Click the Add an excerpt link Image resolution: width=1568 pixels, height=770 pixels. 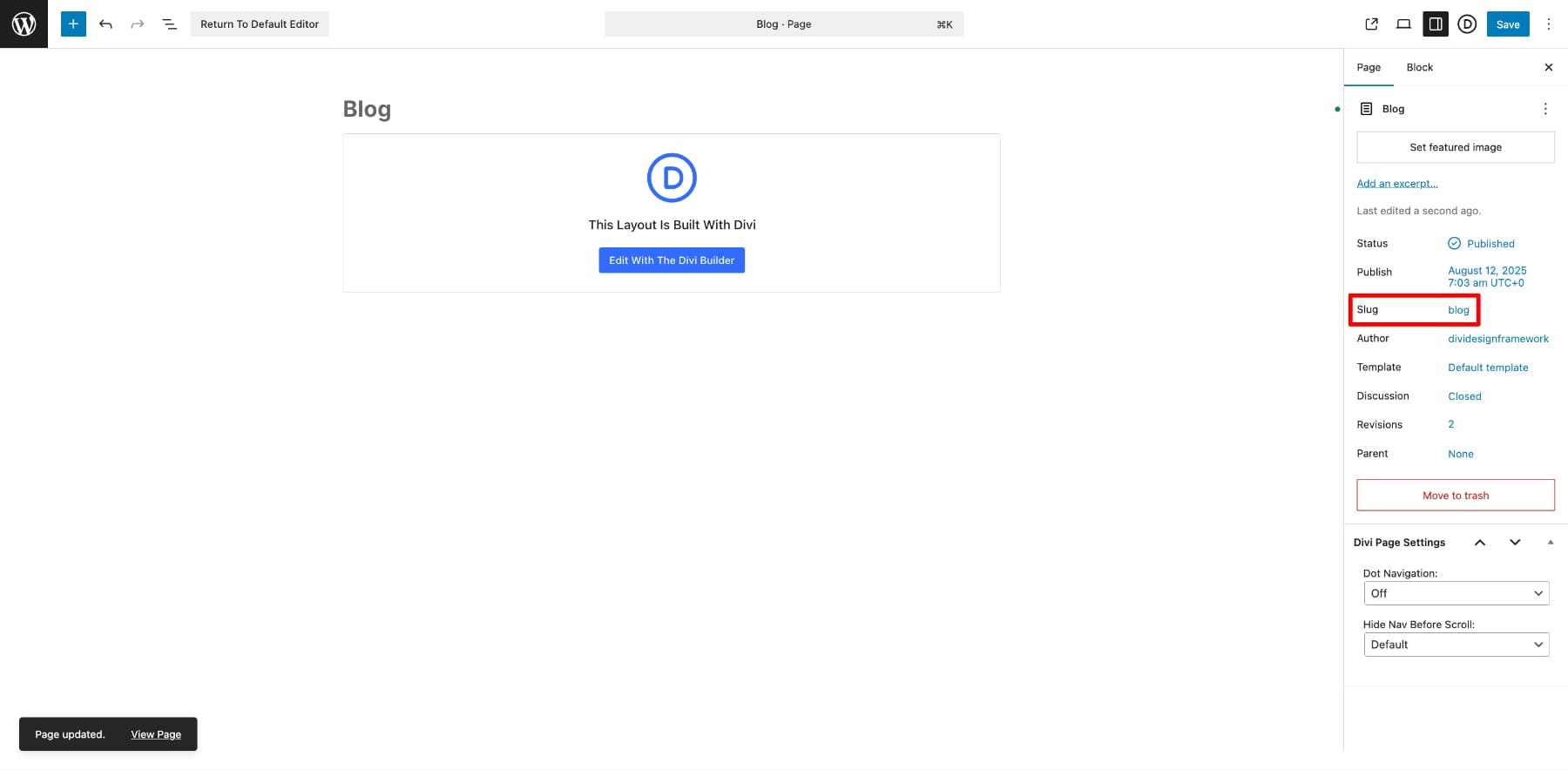1397,184
